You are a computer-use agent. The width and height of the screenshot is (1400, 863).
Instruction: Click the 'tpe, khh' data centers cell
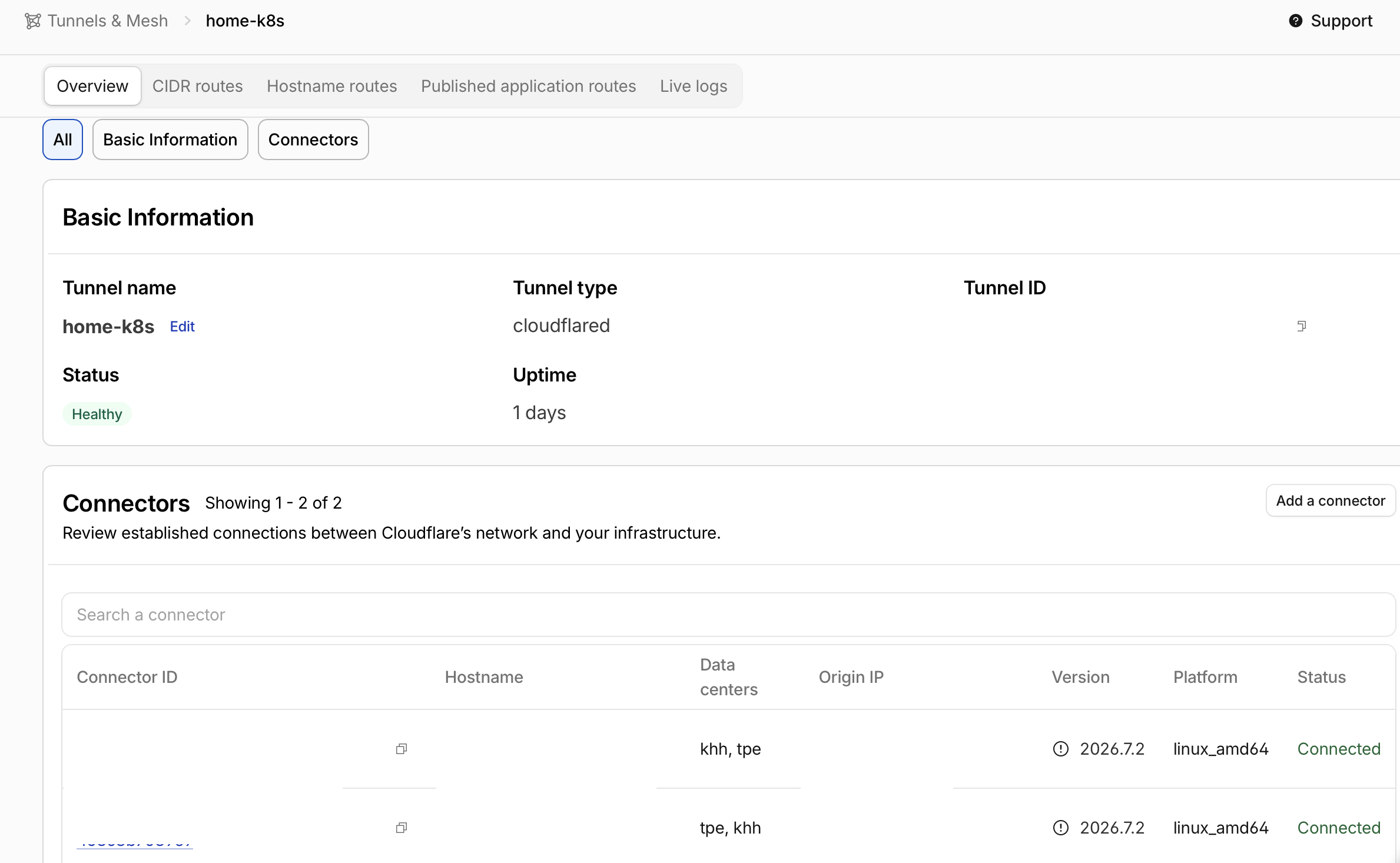tap(730, 828)
